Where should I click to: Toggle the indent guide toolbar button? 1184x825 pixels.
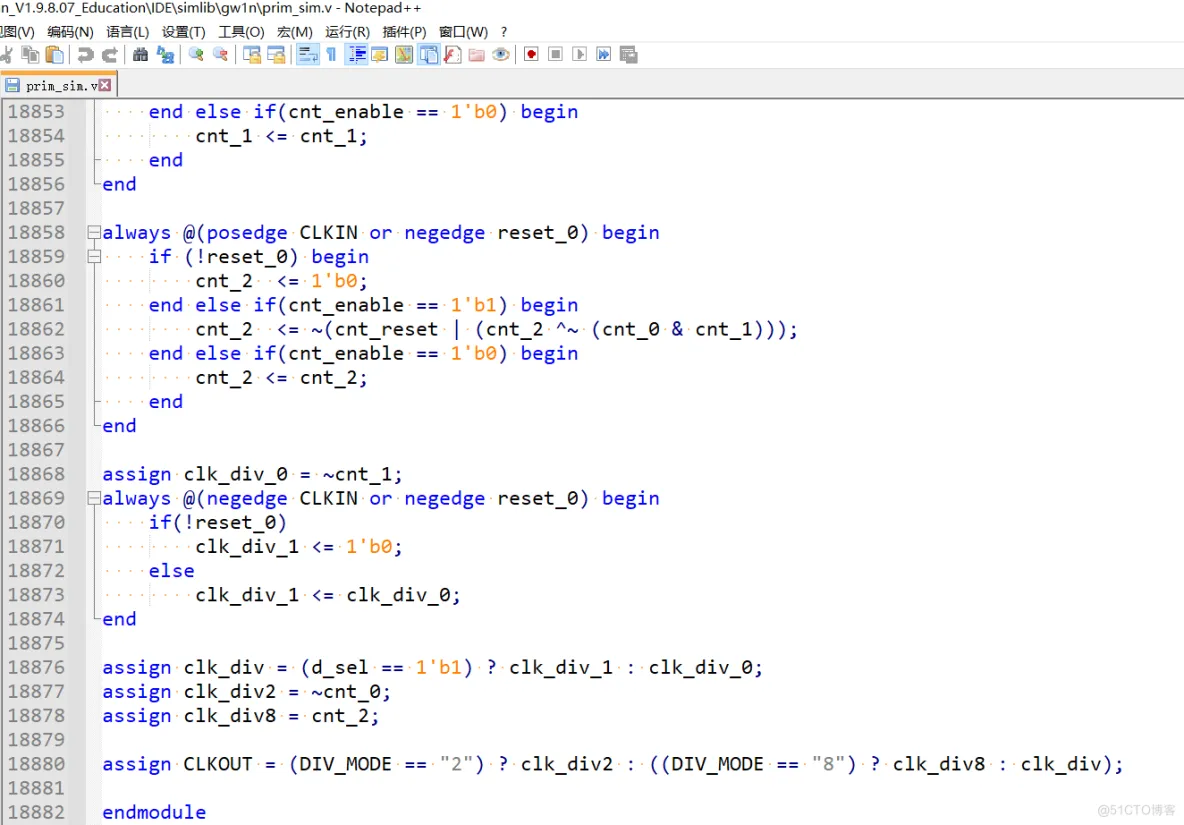tap(356, 54)
